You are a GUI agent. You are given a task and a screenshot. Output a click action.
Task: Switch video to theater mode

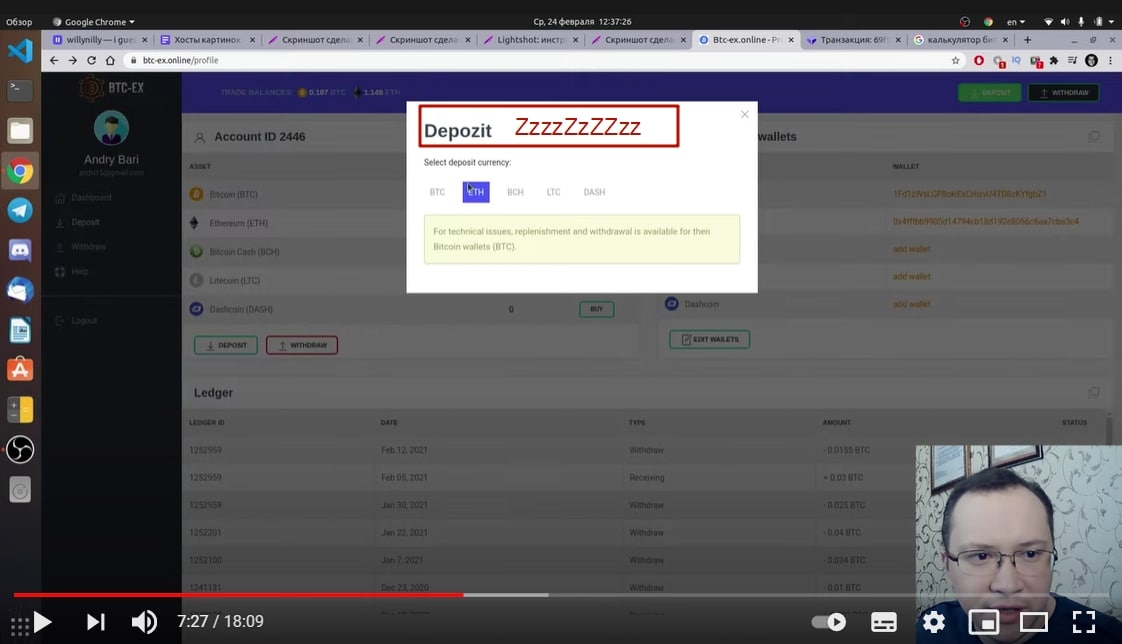[1033, 622]
